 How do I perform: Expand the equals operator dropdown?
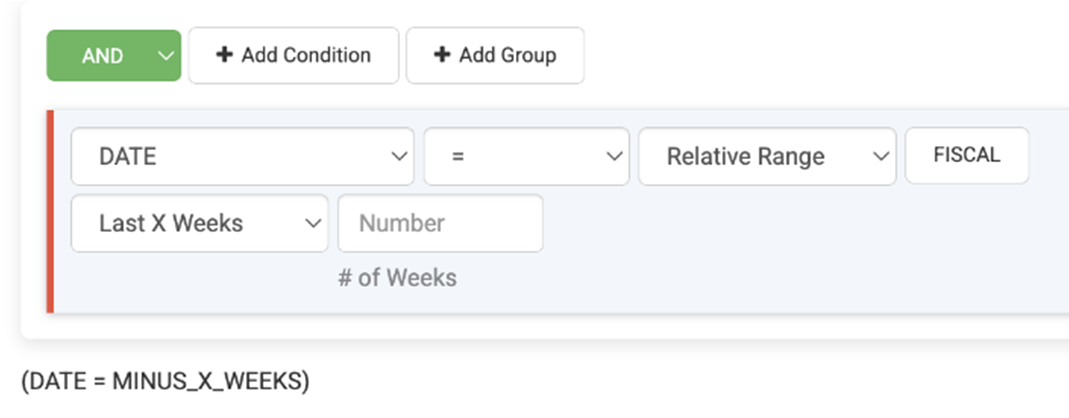pos(526,157)
